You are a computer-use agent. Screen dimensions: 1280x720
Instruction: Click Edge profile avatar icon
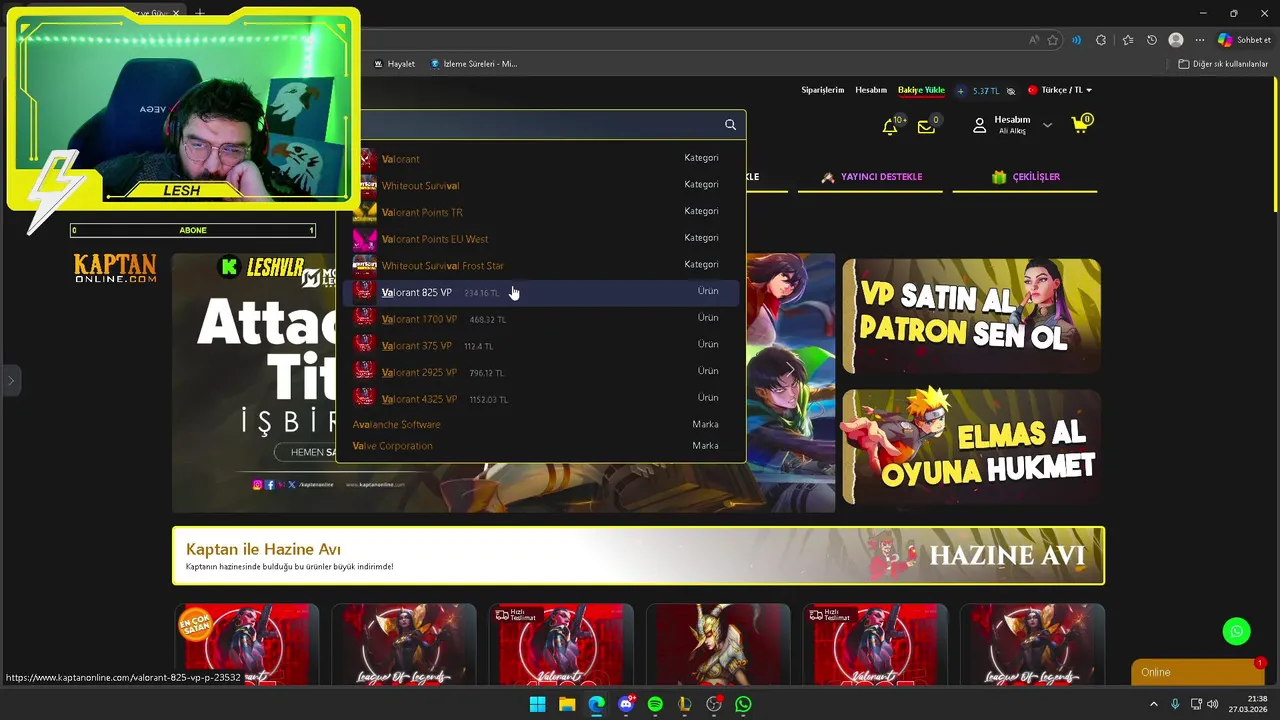point(1176,40)
